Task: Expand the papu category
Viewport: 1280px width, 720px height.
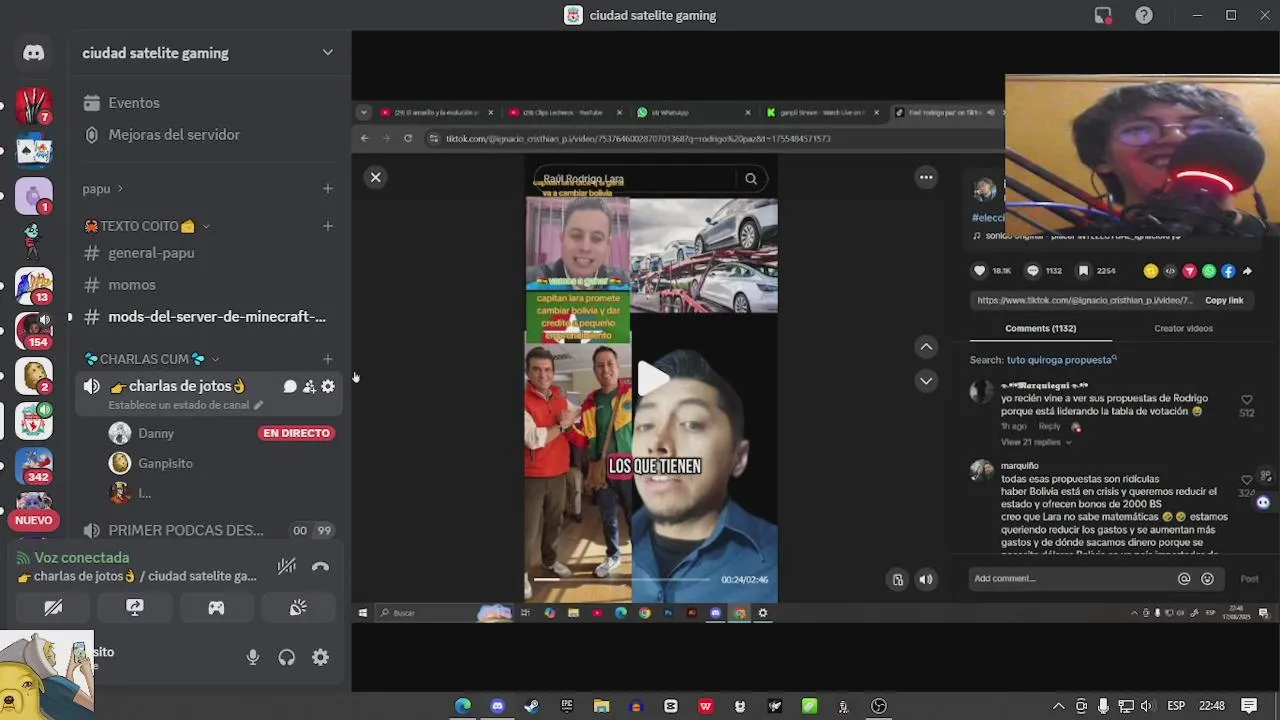Action: click(103, 189)
